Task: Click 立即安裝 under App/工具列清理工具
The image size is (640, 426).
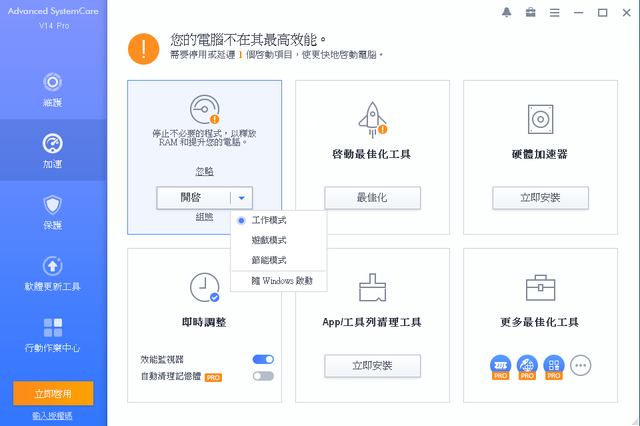Action: coord(372,366)
